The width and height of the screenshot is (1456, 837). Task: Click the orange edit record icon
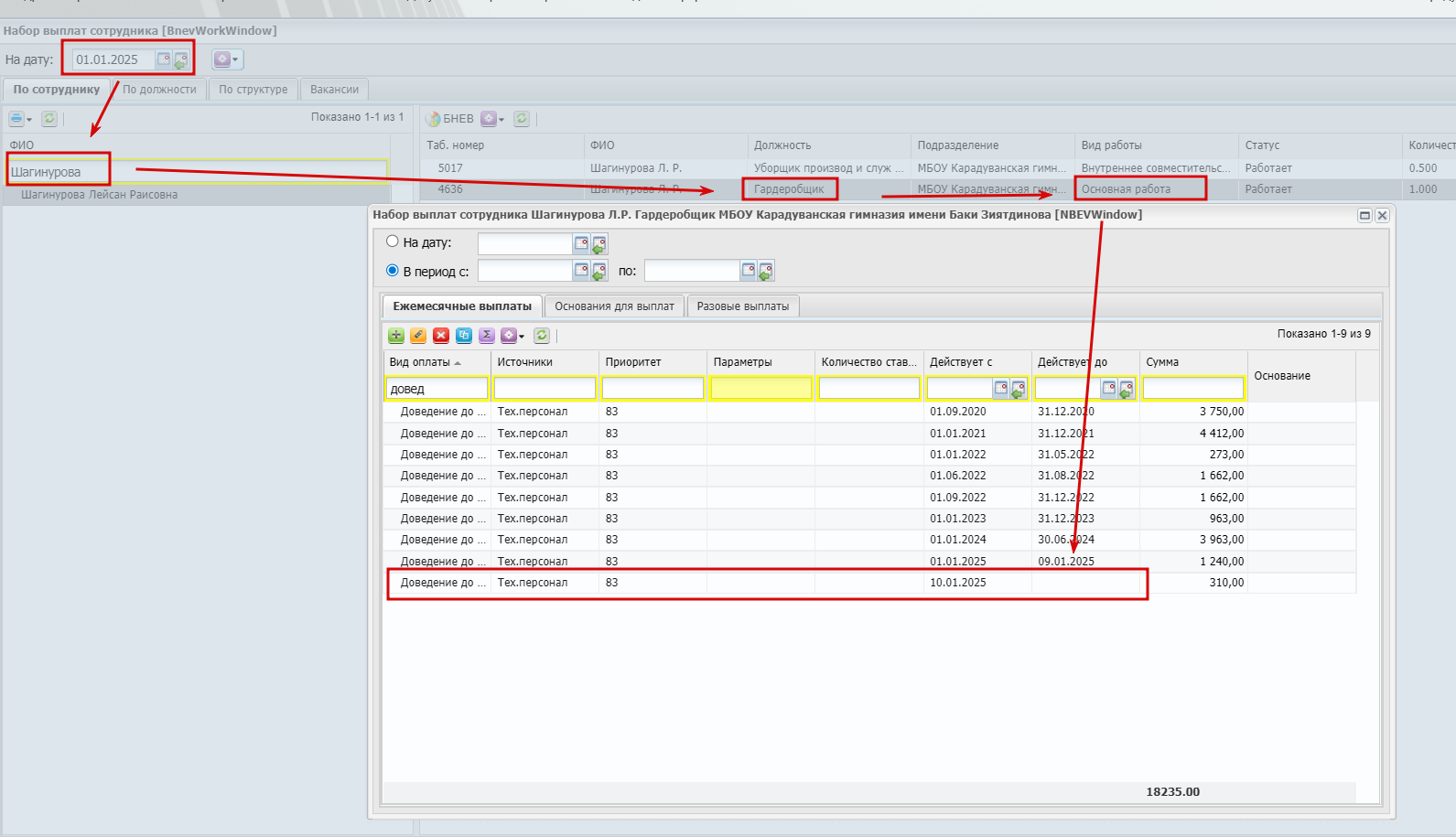(x=418, y=336)
